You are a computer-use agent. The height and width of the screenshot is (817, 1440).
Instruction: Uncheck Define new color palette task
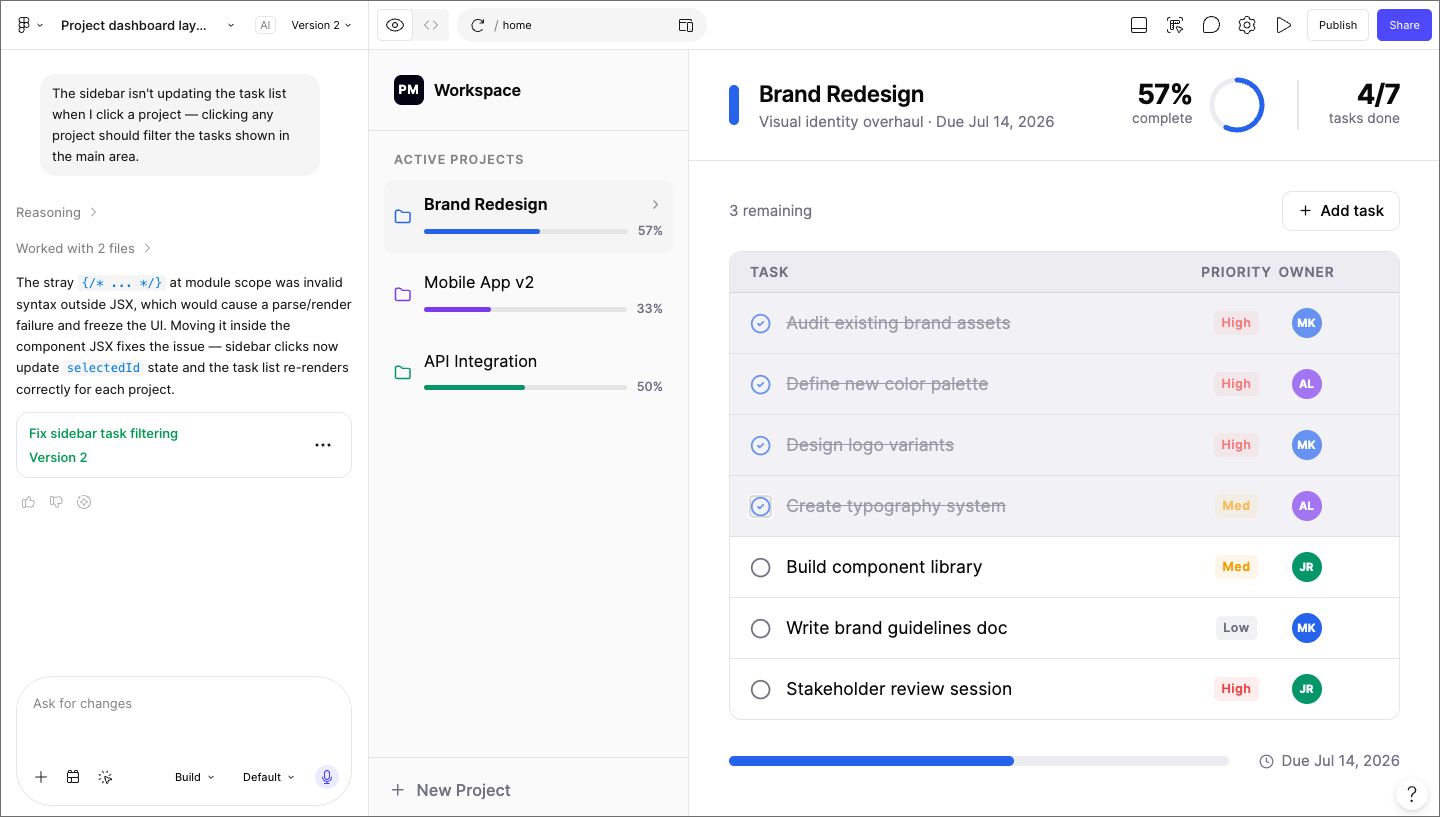point(761,384)
